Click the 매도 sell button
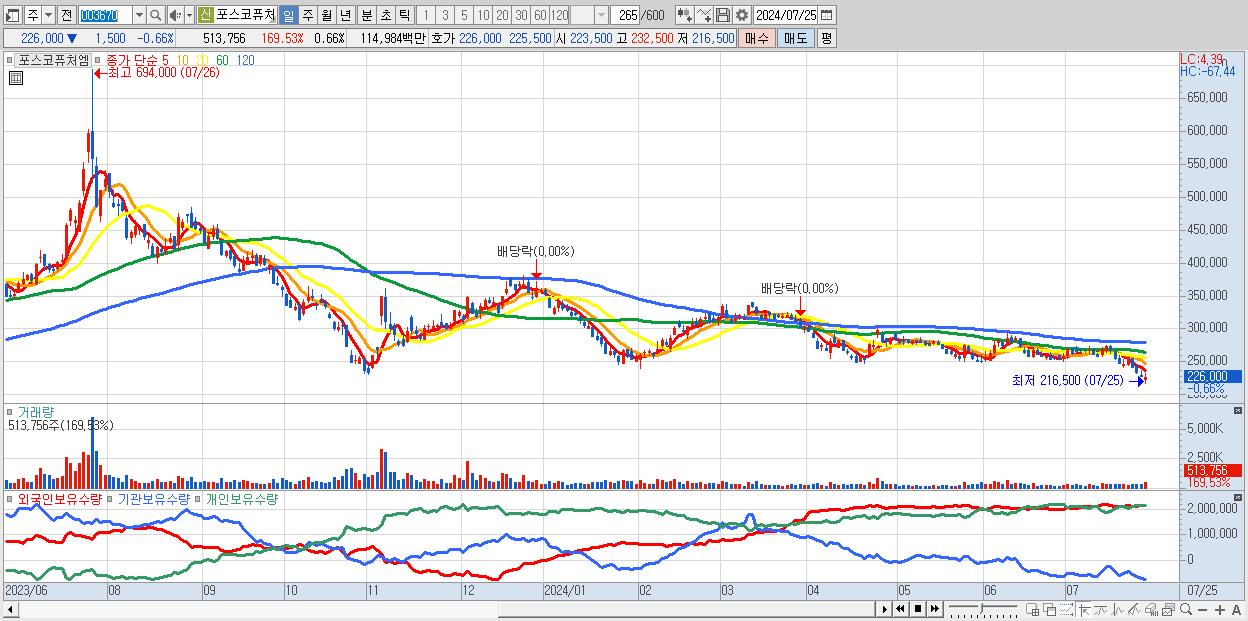The image size is (1248, 621). (795, 38)
